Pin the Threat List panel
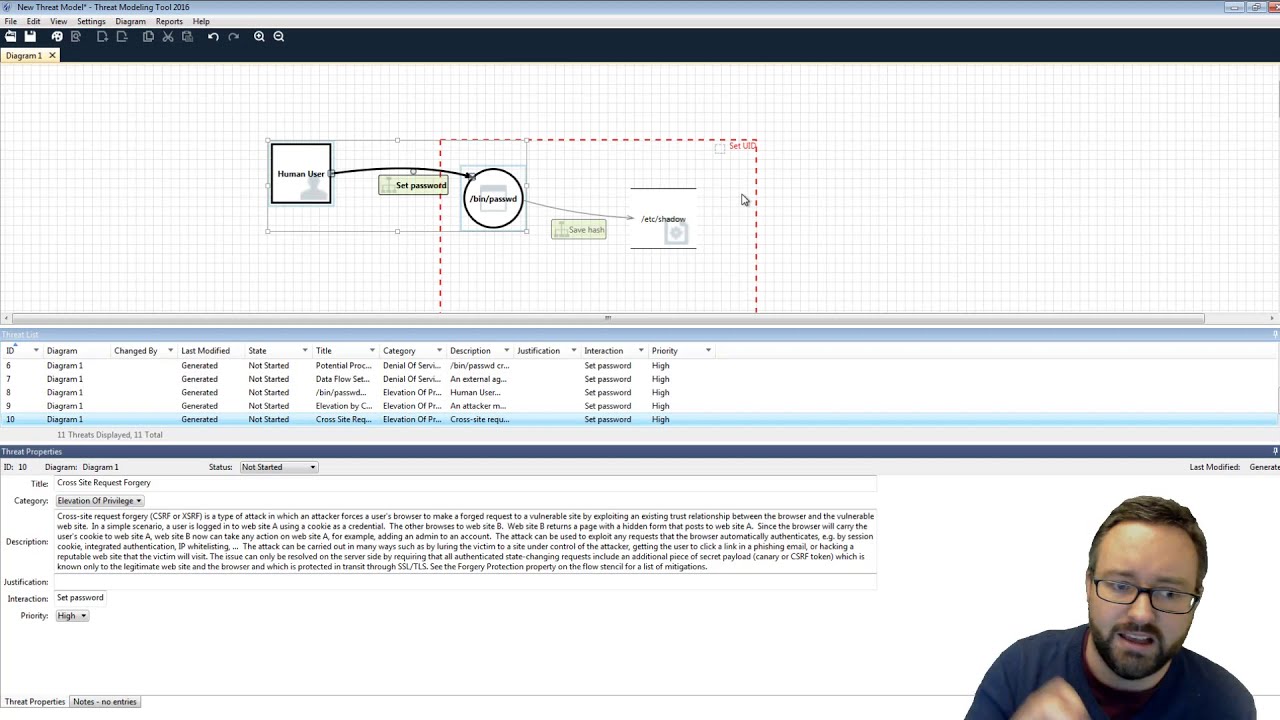Image resolution: width=1280 pixels, height=720 pixels. 1275,334
